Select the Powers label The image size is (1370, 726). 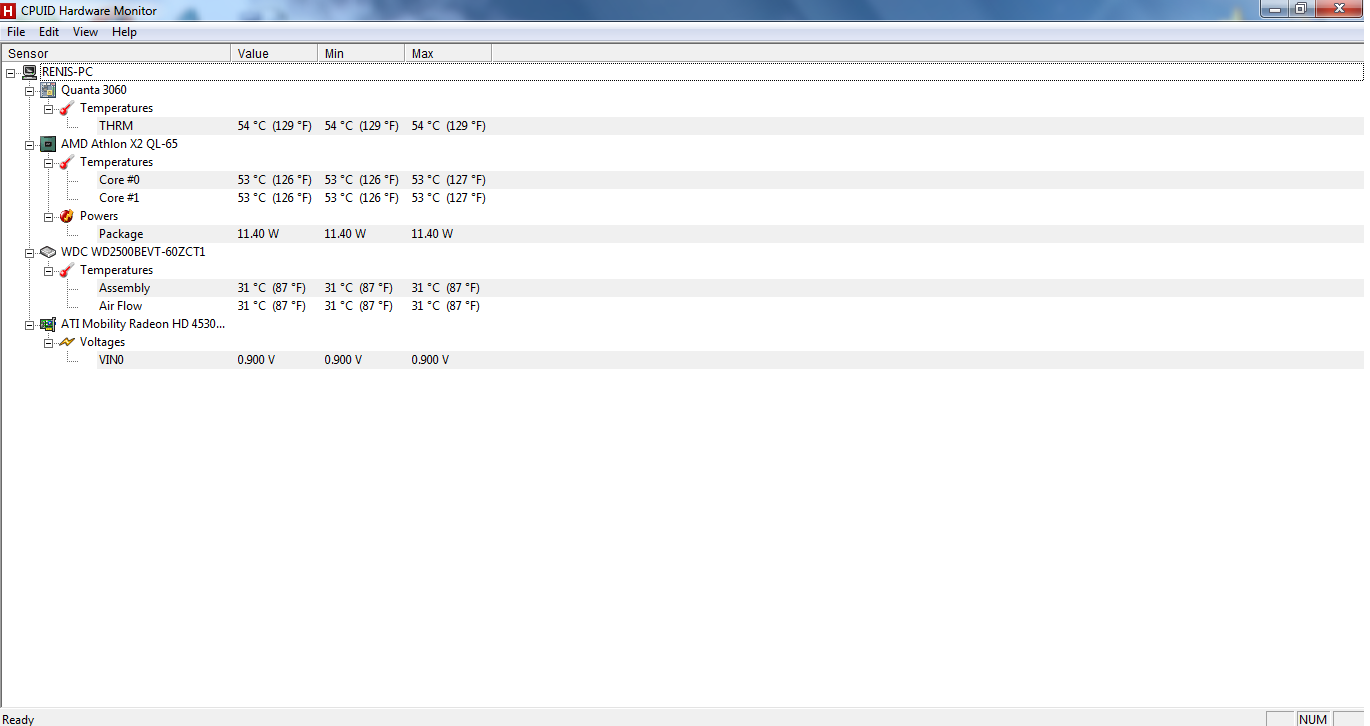click(99, 216)
